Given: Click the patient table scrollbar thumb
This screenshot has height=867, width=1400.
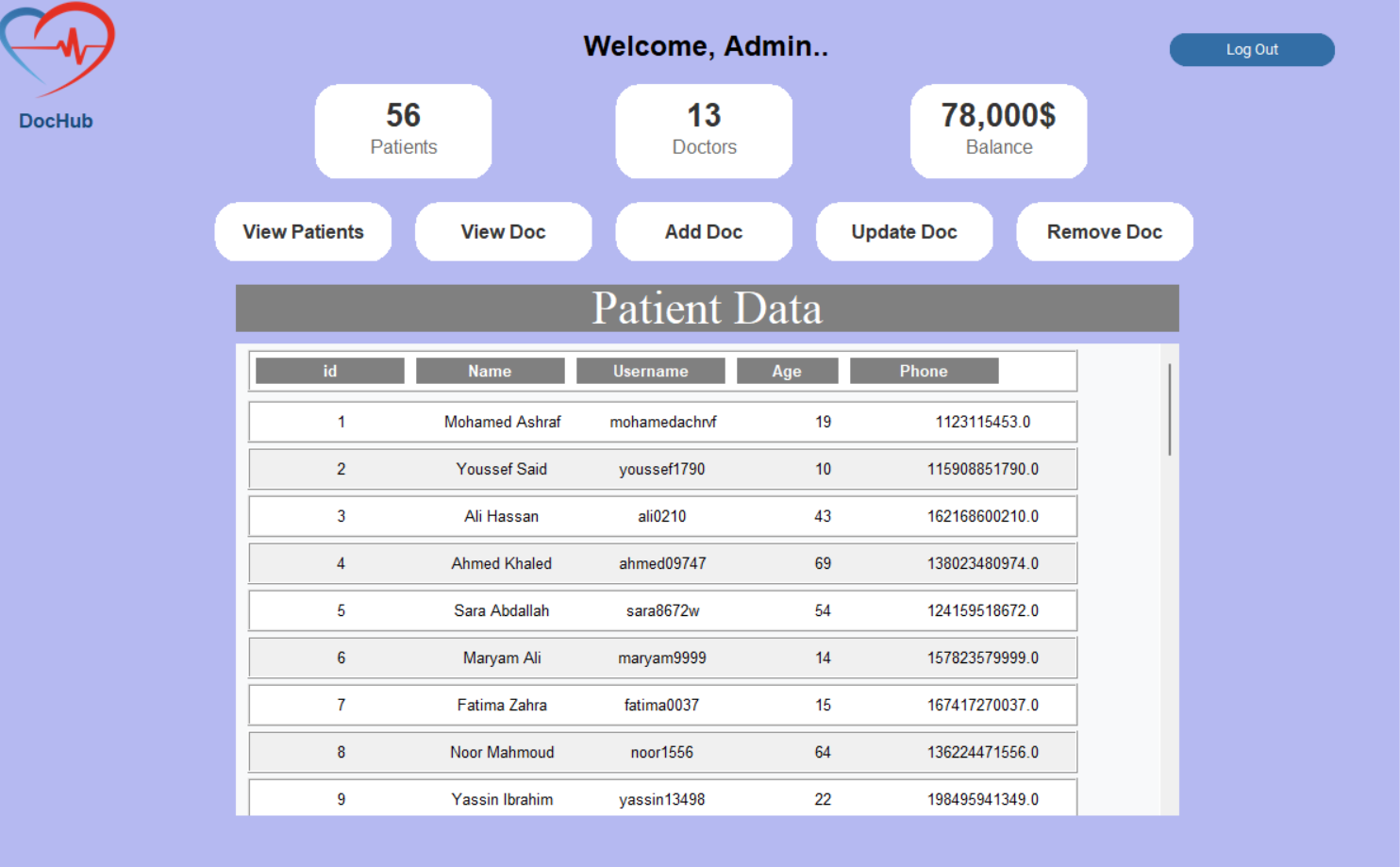Looking at the screenshot, I should tap(1170, 409).
